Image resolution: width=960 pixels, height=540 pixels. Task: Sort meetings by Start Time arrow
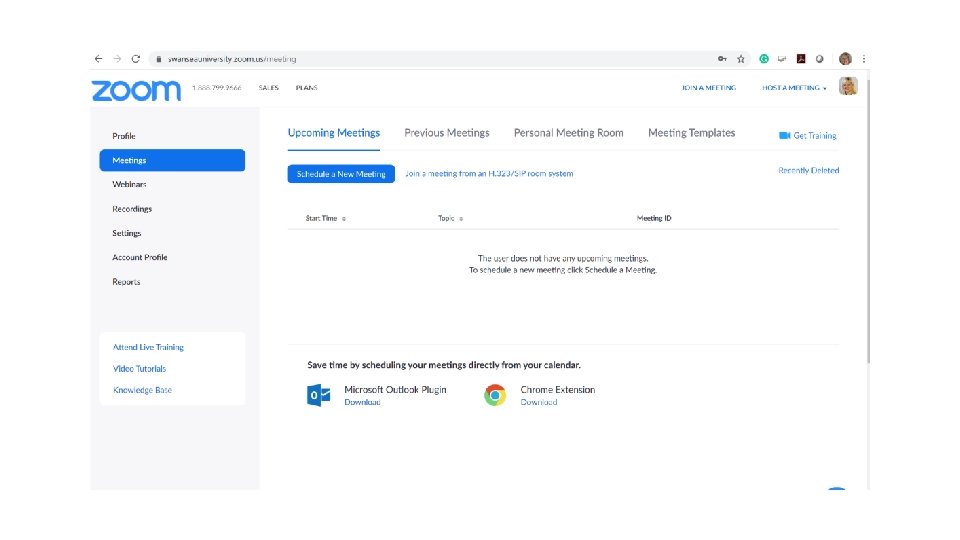pyautogui.click(x=344, y=219)
